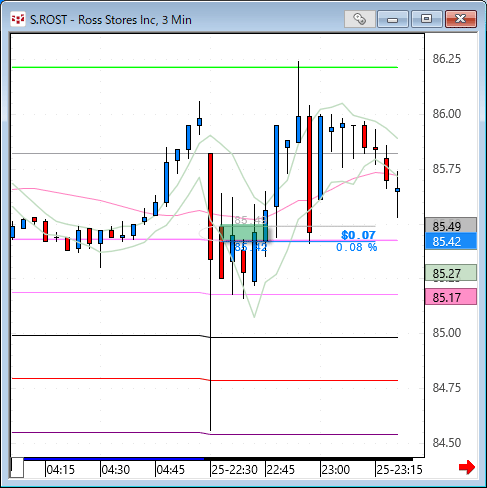
Task: Click the 04:30 time axis label
Action: (116, 470)
